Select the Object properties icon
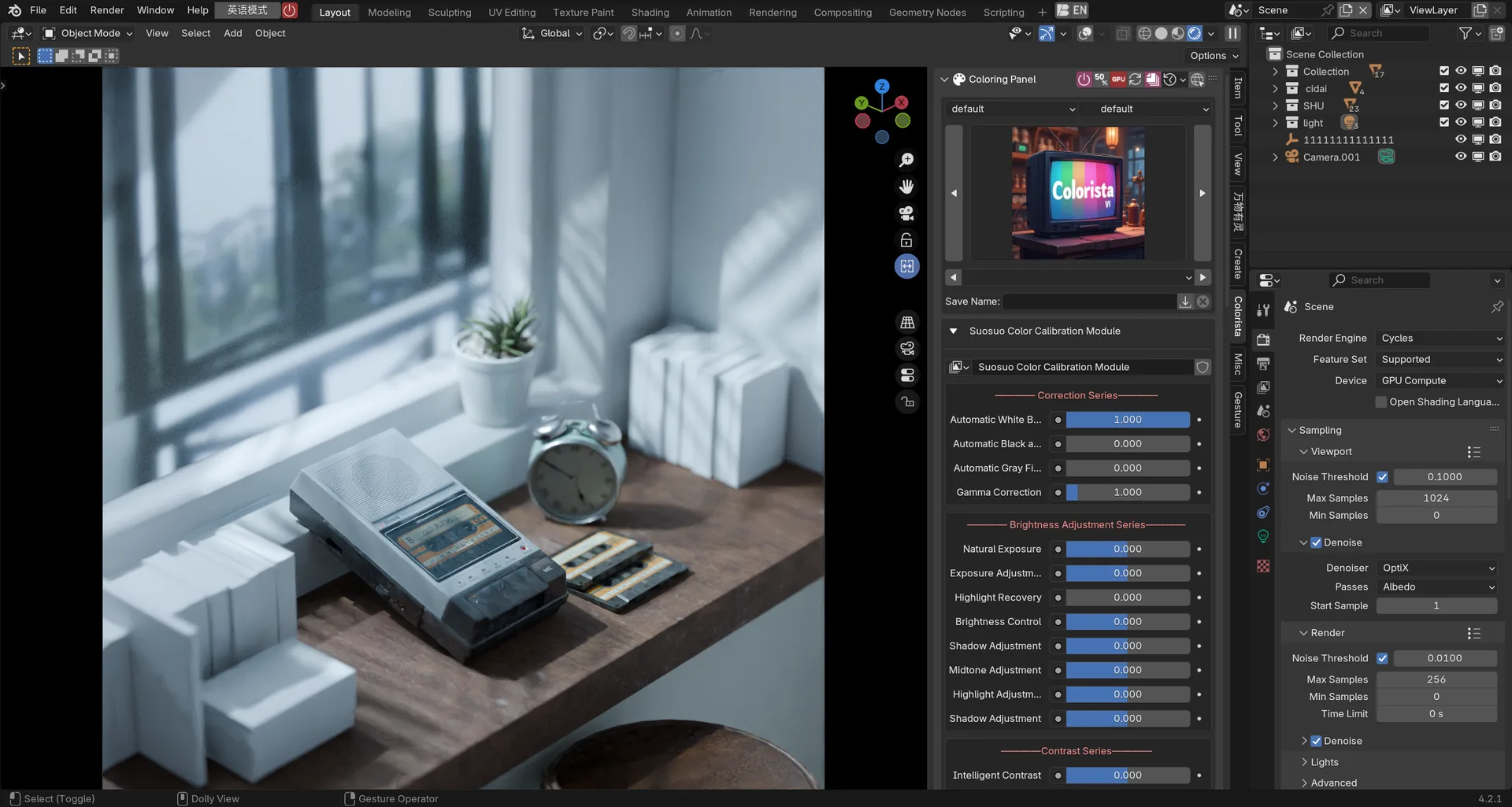 1263,465
